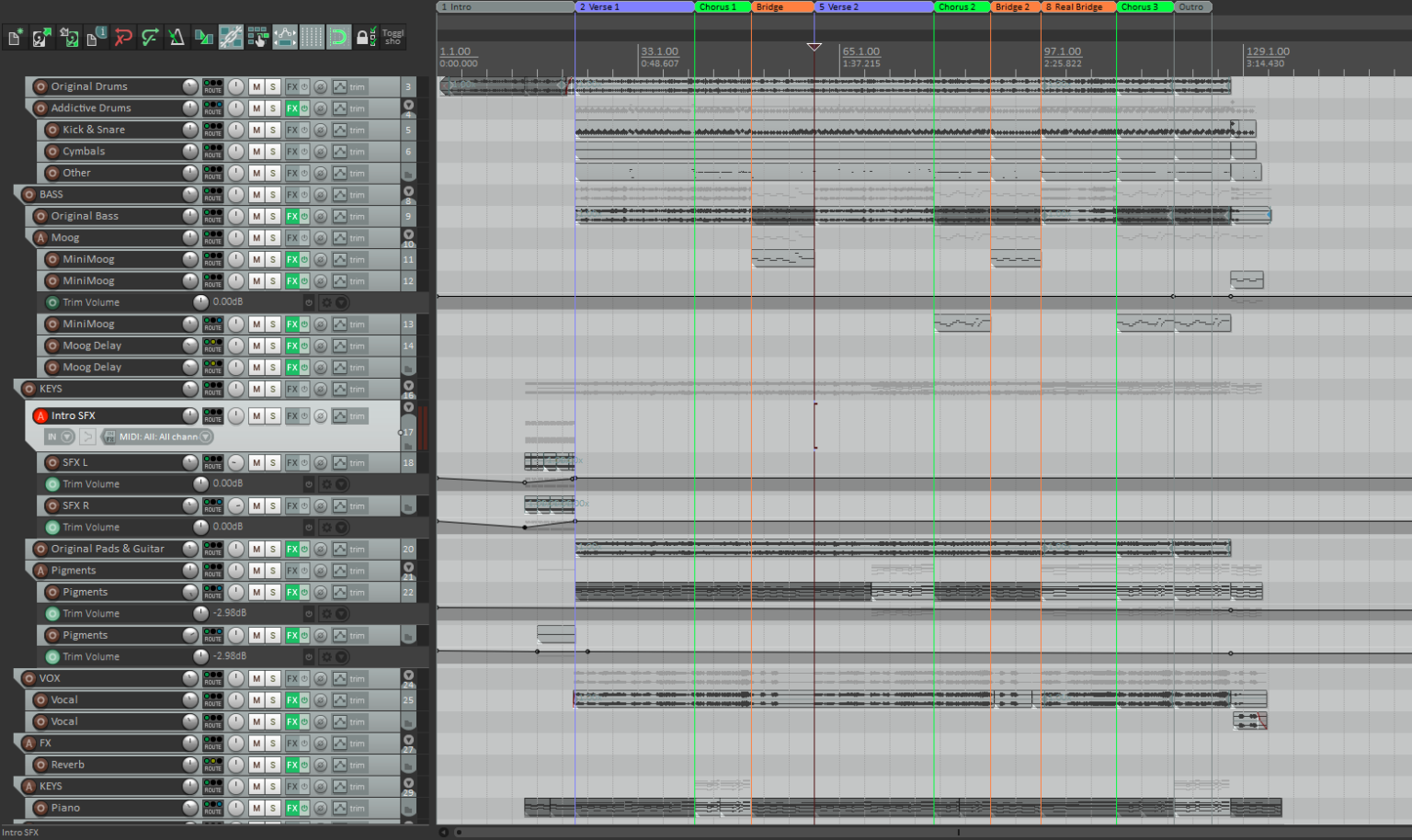Select the Chorus 1 region tab

click(722, 6)
